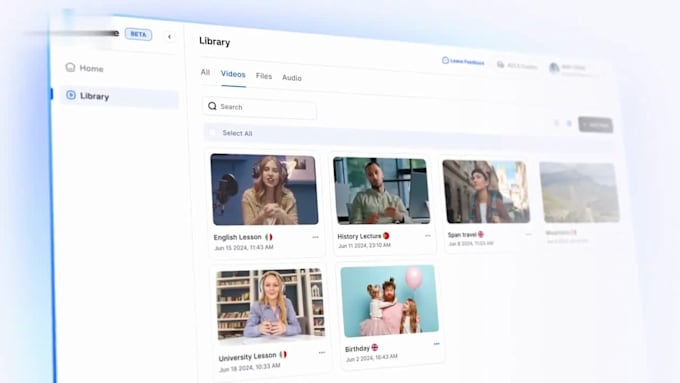
Task: Select Library in the sidebar
Action: 119,96
